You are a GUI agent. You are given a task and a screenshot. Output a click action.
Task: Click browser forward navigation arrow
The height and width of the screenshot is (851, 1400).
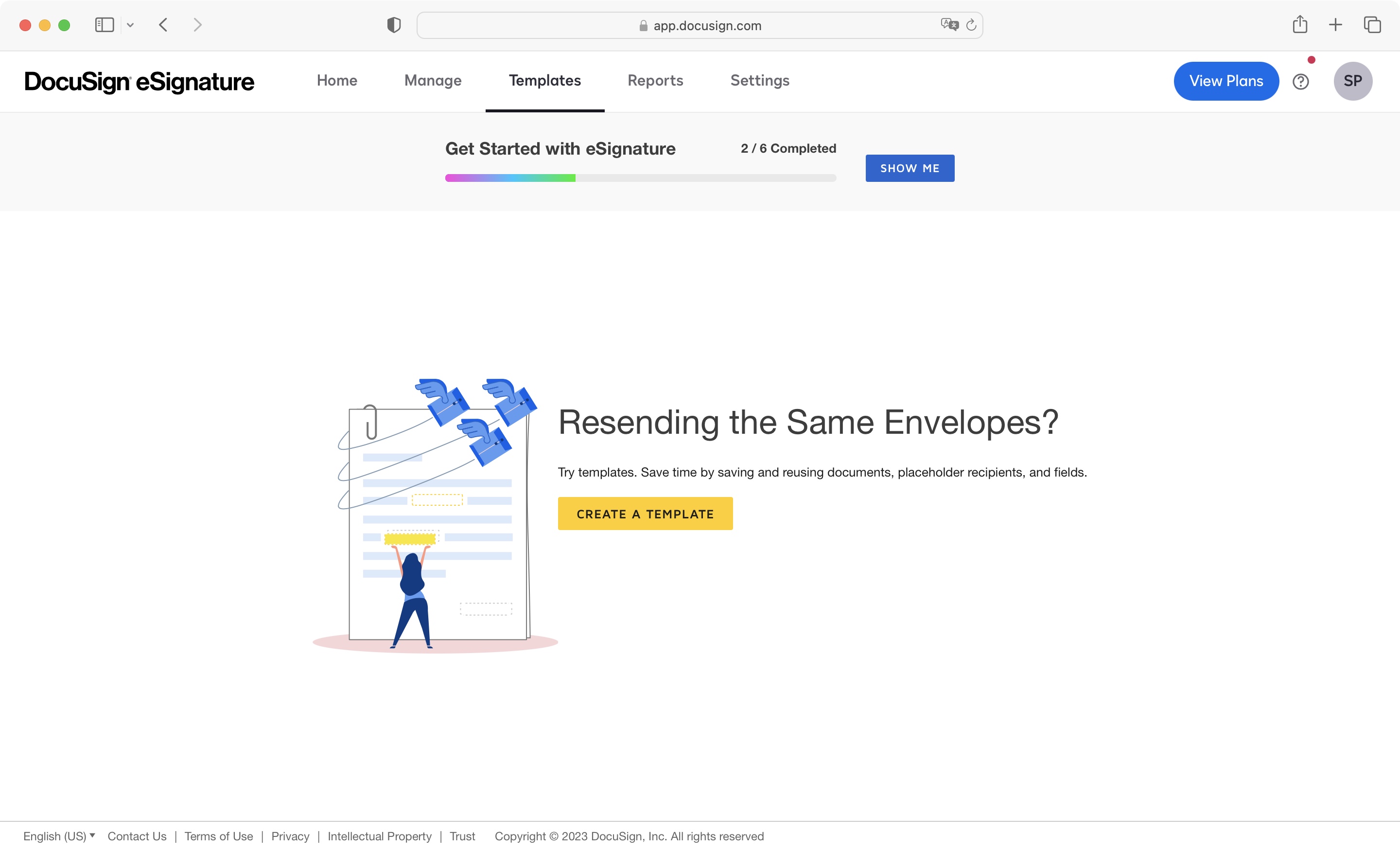click(196, 24)
